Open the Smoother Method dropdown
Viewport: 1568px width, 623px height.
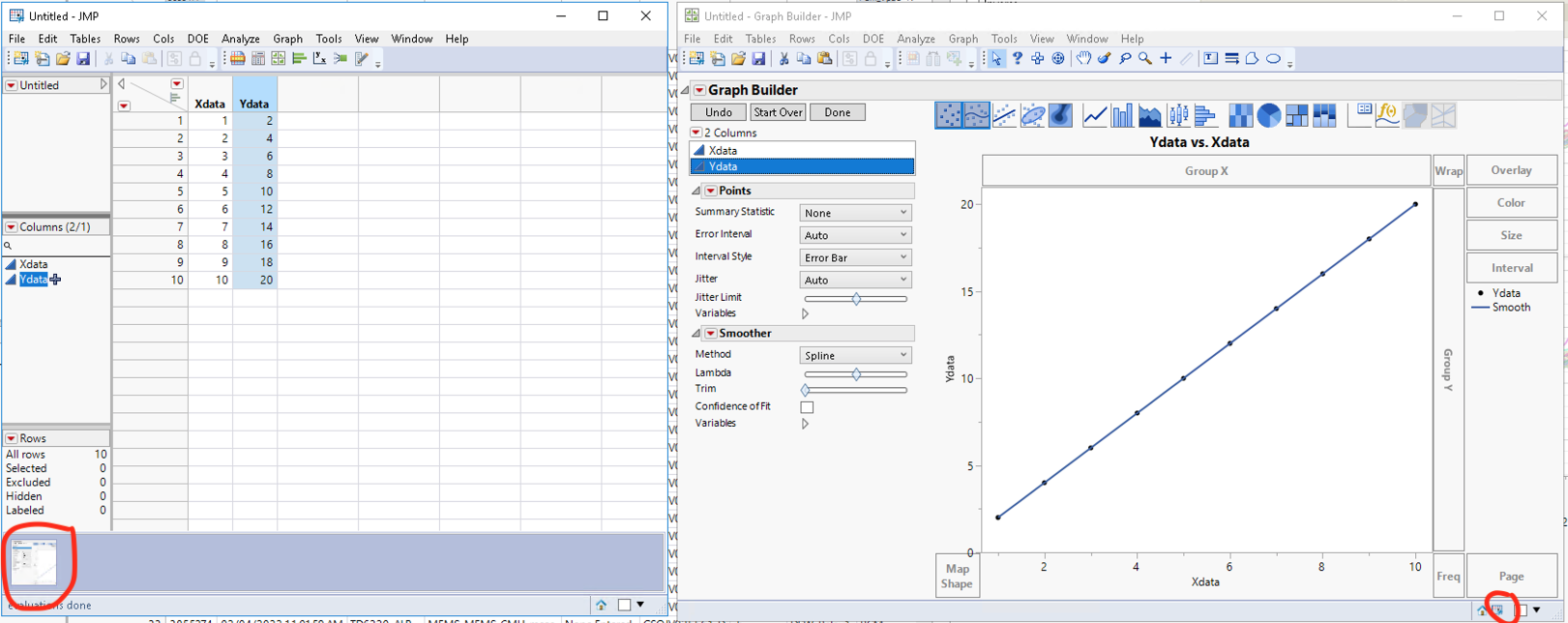[x=856, y=355]
